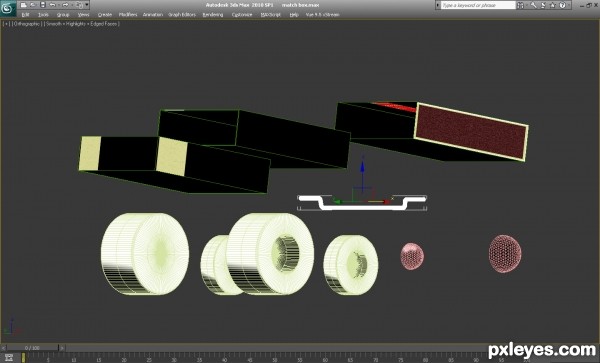Click the keyword search input field
The width and height of the screenshot is (600, 363).
pos(478,5)
